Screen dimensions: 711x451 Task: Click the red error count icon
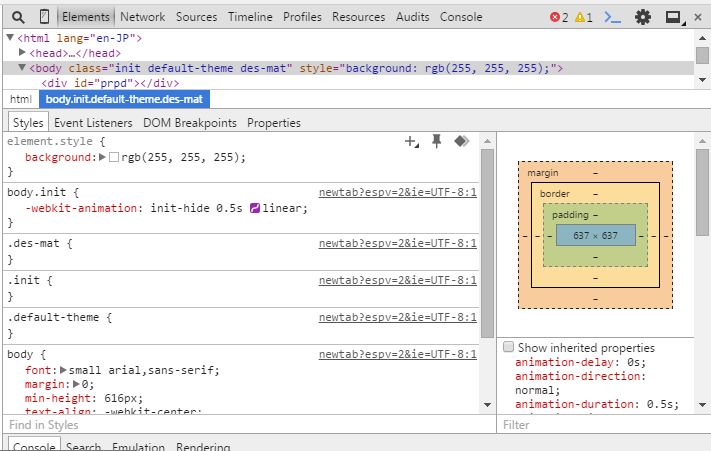pyautogui.click(x=556, y=17)
